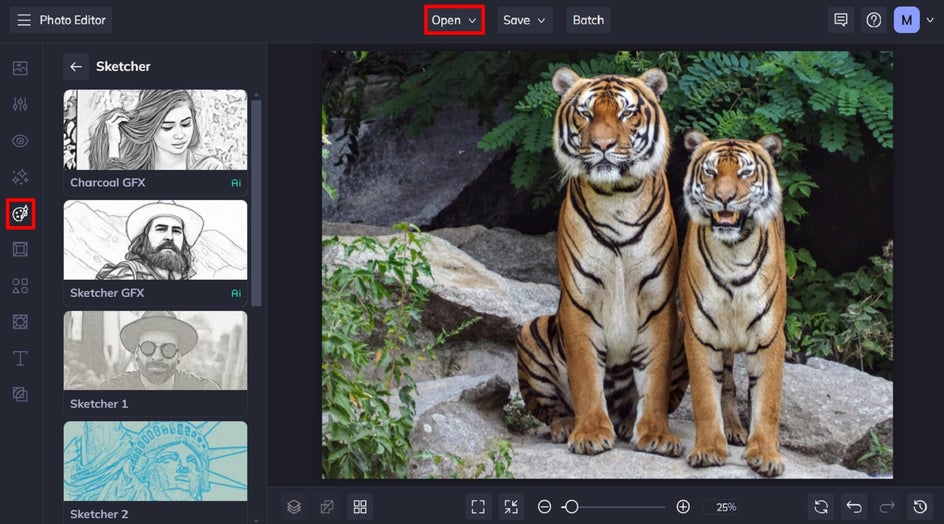Viewport: 944px width, 524px height.
Task: Zoom in with the plus icon
Action: 683,507
